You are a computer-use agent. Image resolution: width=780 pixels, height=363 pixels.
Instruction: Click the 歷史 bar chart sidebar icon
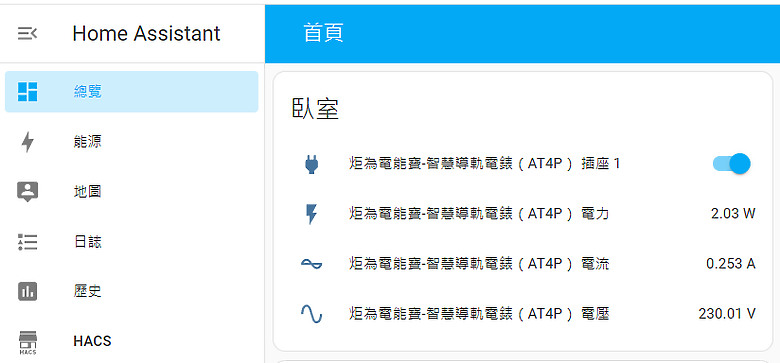27,291
